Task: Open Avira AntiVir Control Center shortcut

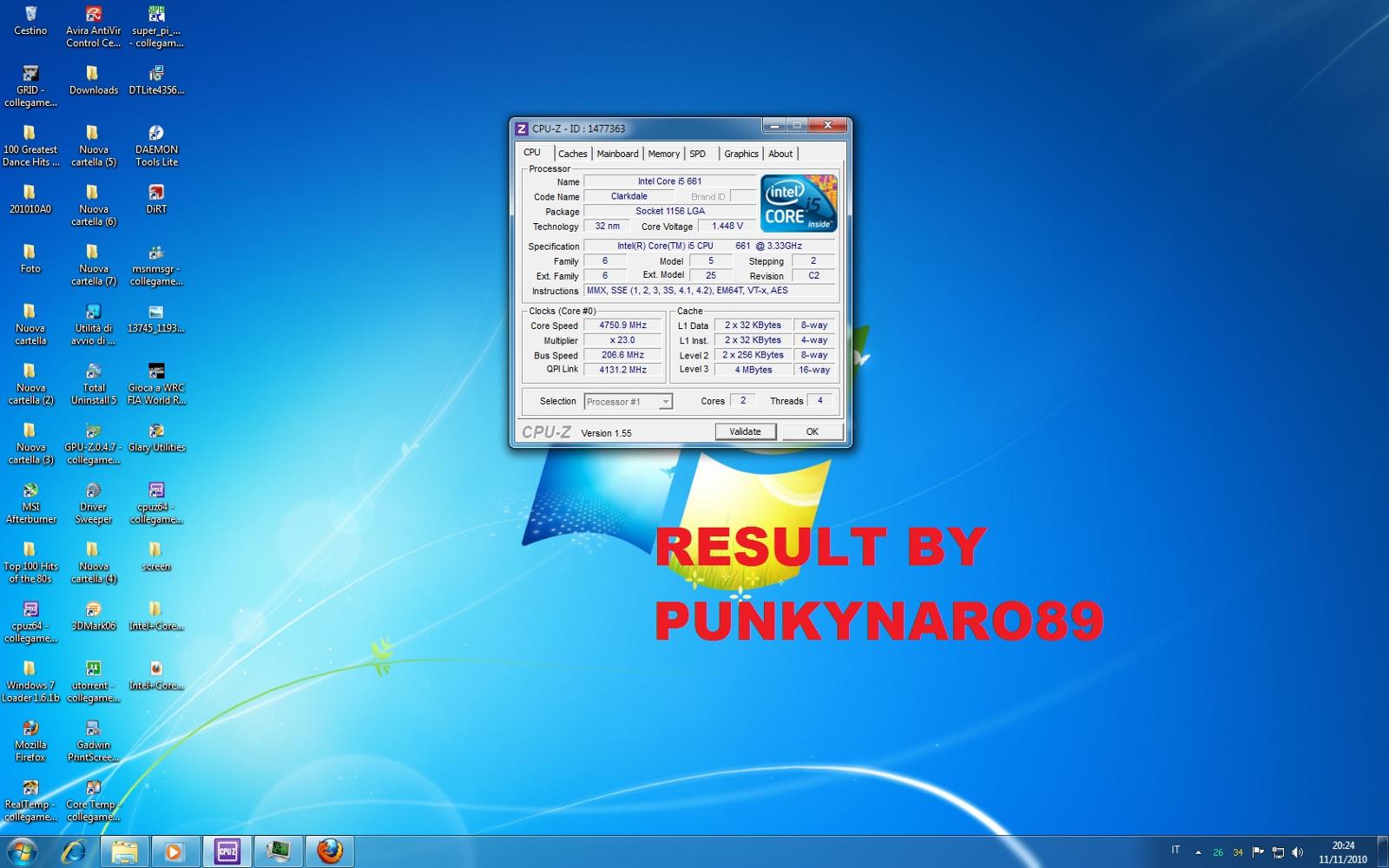Action: (94, 27)
